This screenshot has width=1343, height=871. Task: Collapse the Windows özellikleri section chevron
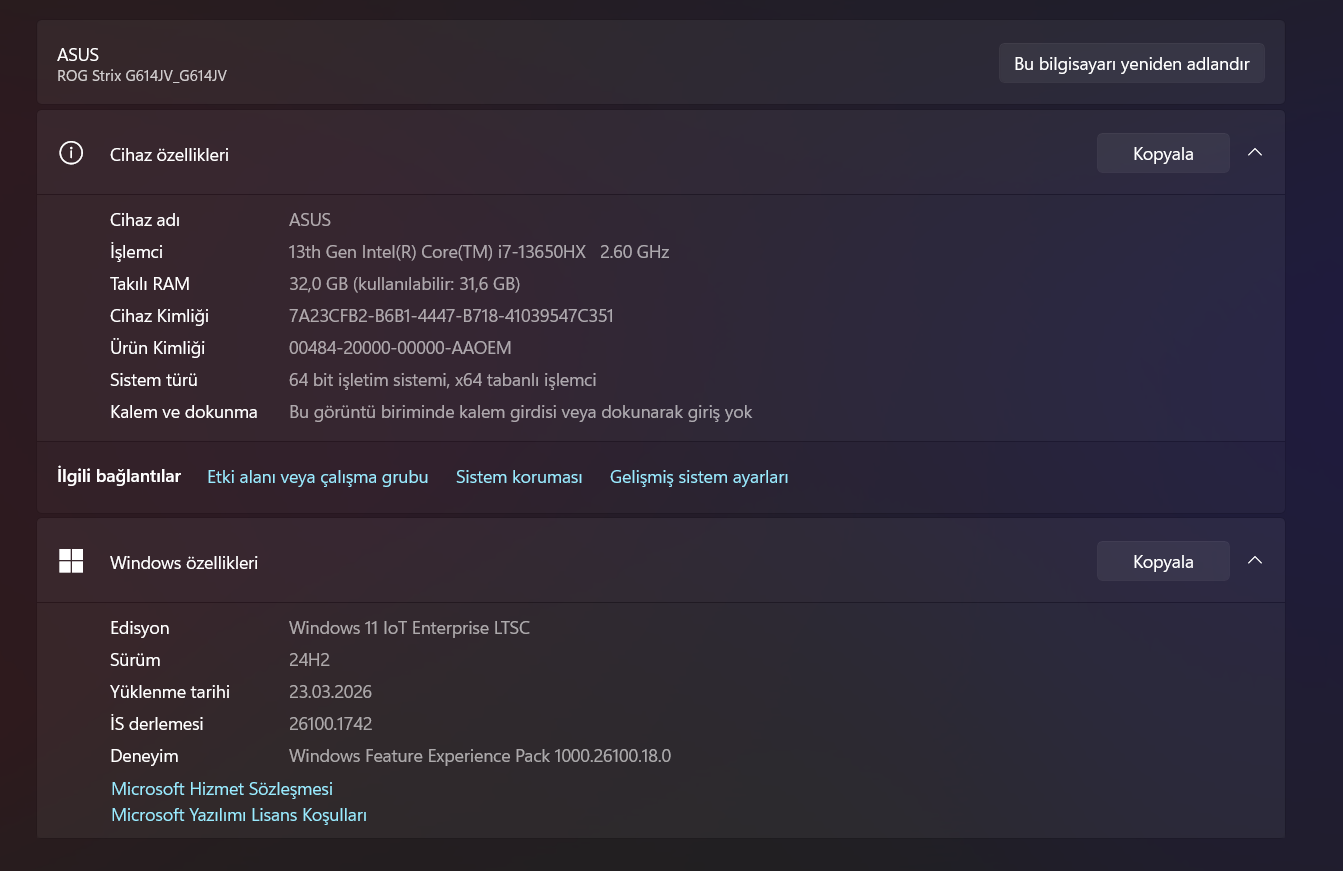pos(1255,561)
